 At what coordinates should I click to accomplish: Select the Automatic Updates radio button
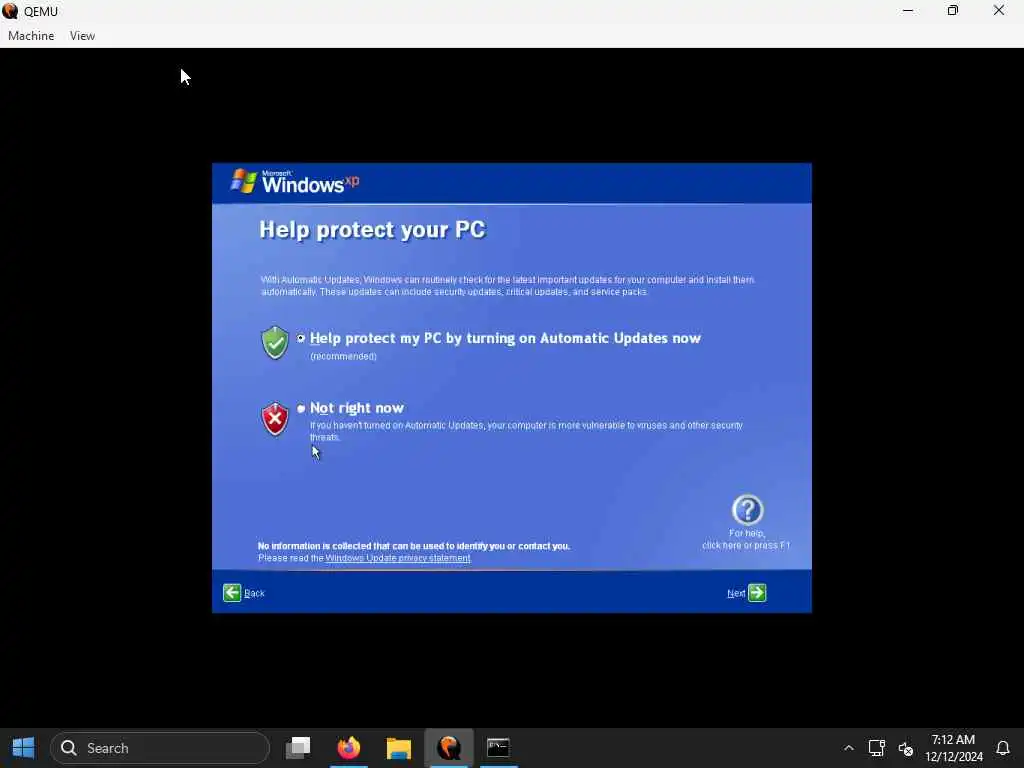[300, 338]
